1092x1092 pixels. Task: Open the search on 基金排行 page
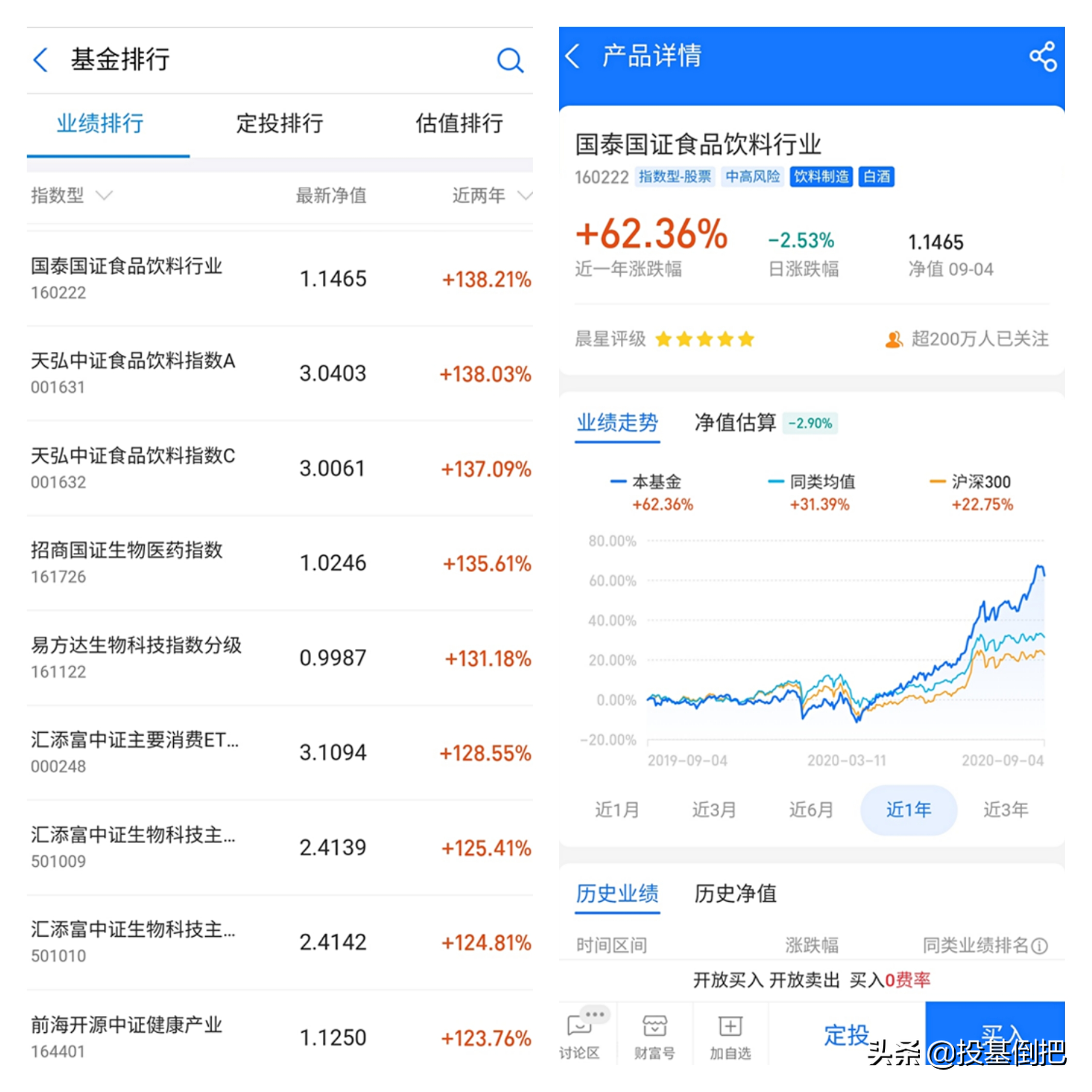coord(510,60)
